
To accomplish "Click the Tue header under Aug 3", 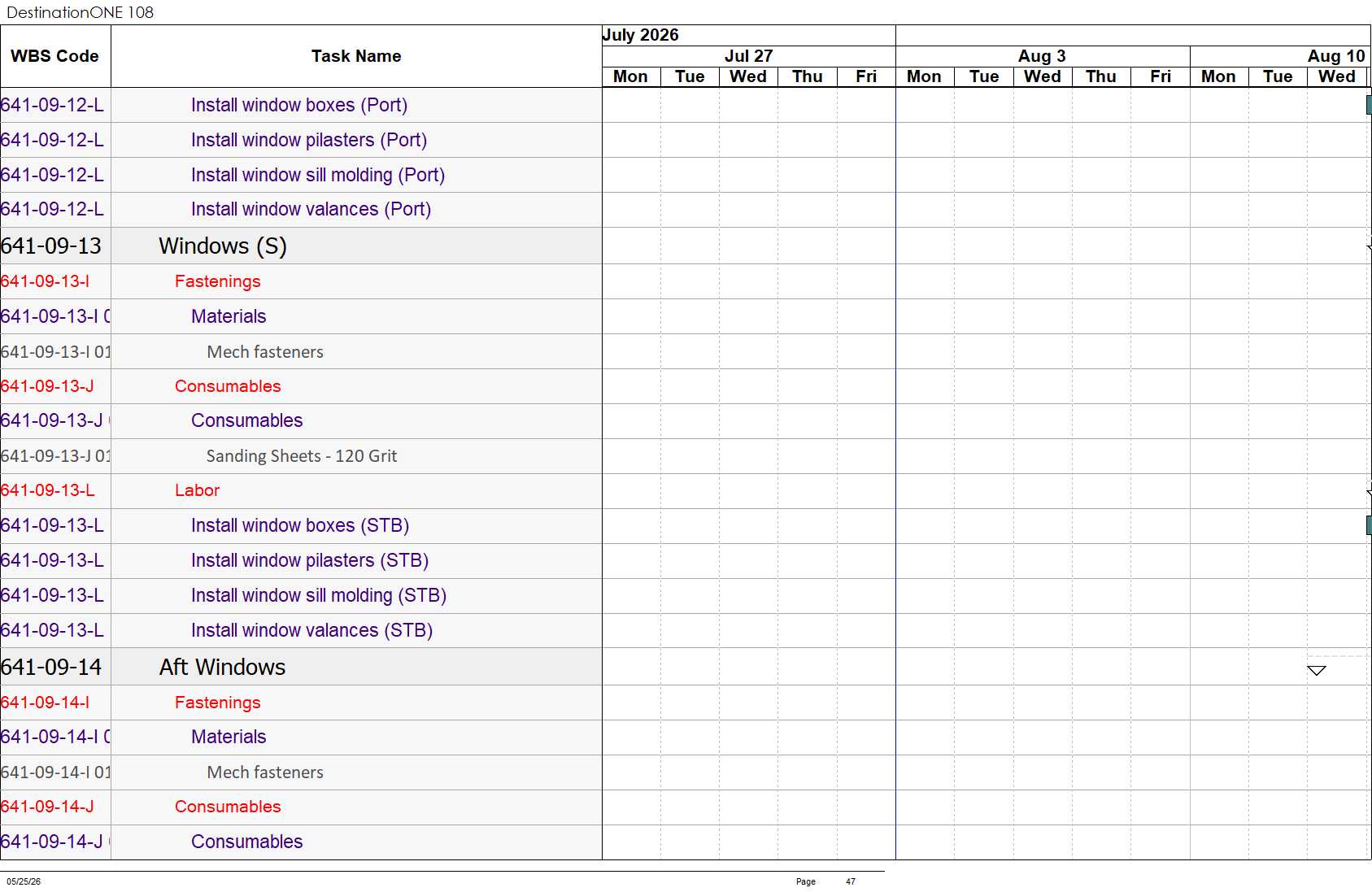I will (984, 76).
